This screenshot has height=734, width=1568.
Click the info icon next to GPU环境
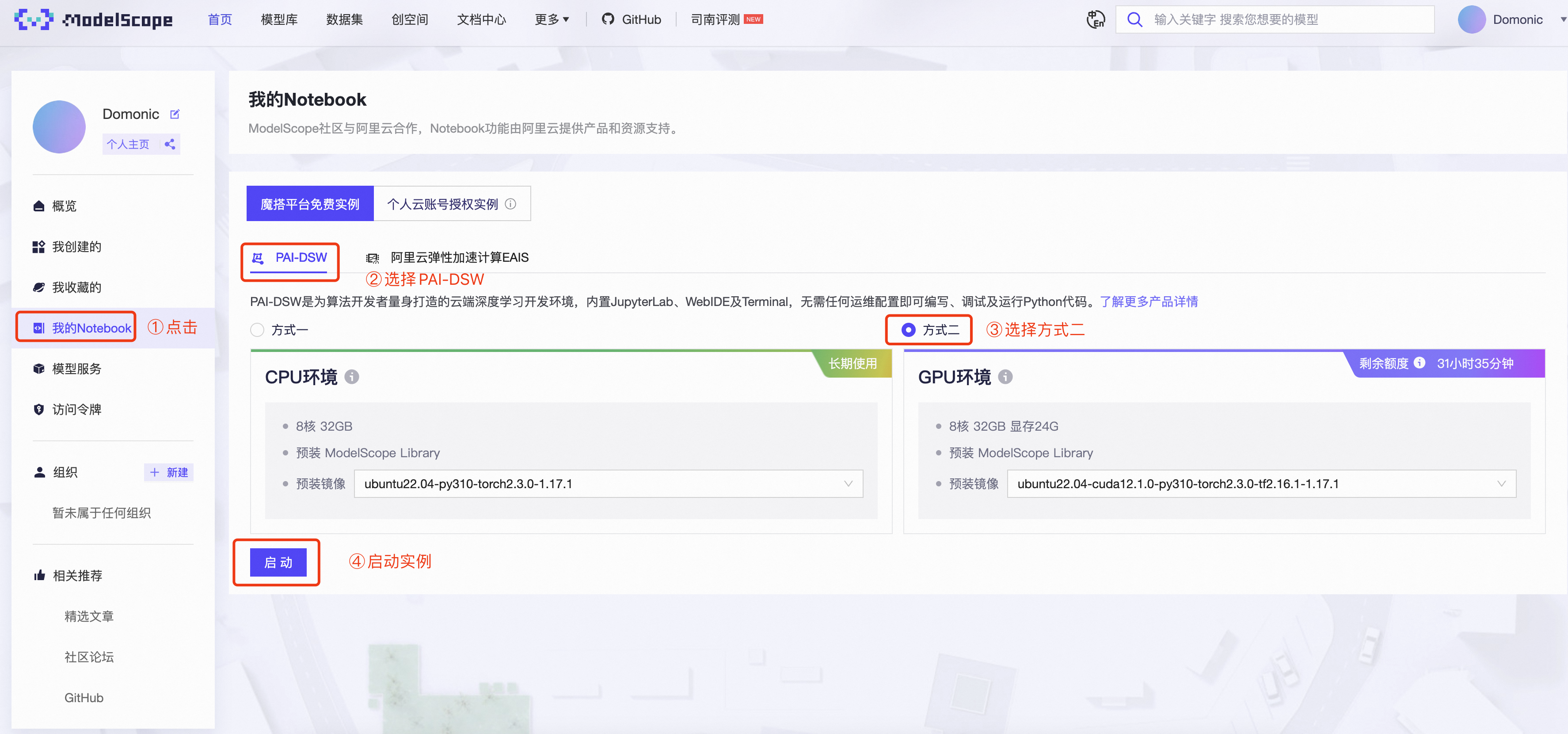(1005, 377)
